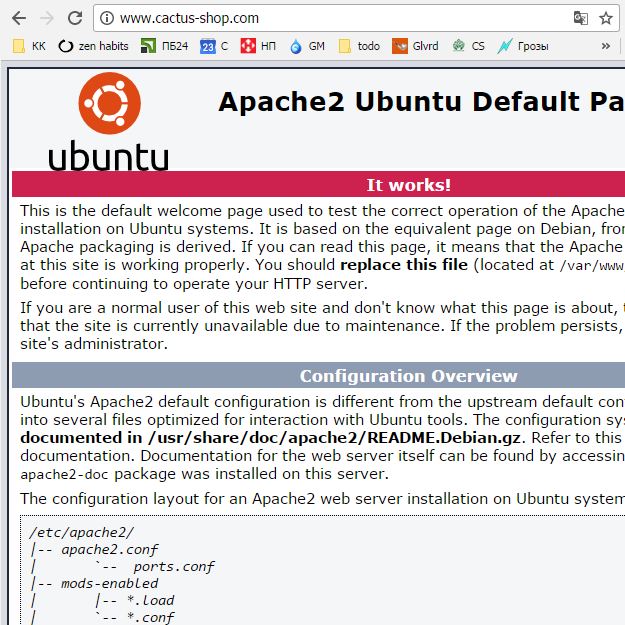Open the Грозы bookmark
This screenshot has width=625, height=625.
coord(523,46)
